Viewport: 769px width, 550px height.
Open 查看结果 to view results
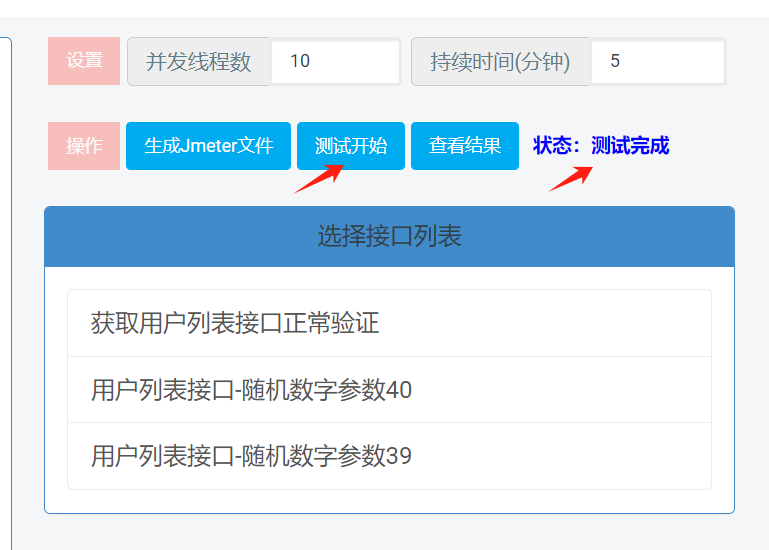coord(464,146)
